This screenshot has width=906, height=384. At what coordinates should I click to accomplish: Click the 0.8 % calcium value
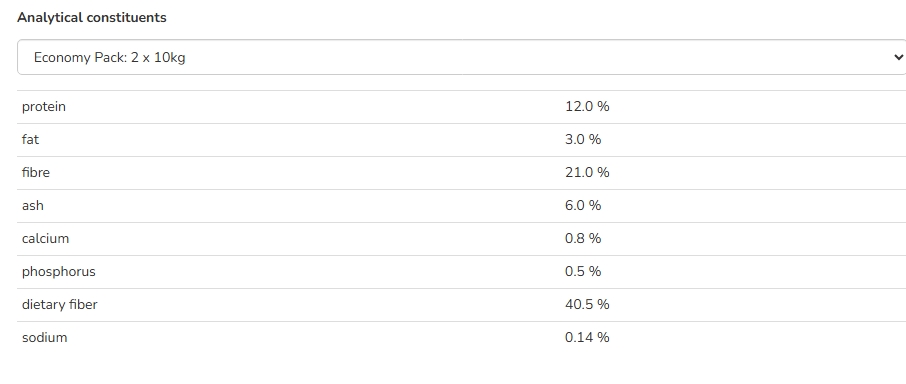tap(583, 238)
